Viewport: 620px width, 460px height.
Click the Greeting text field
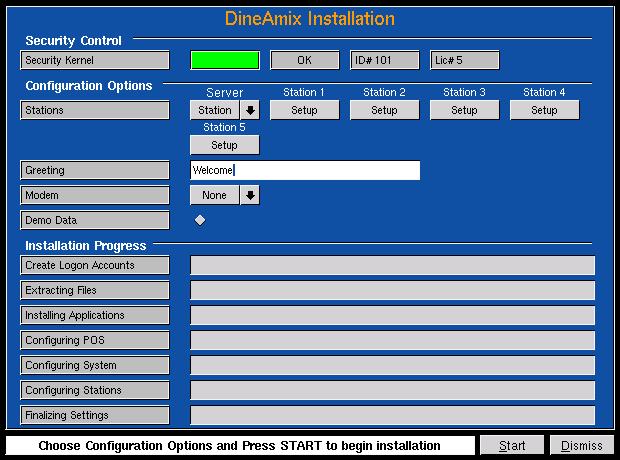(x=305, y=170)
